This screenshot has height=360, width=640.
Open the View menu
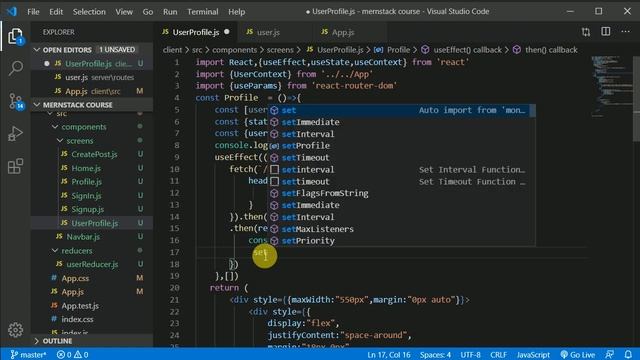(124, 11)
